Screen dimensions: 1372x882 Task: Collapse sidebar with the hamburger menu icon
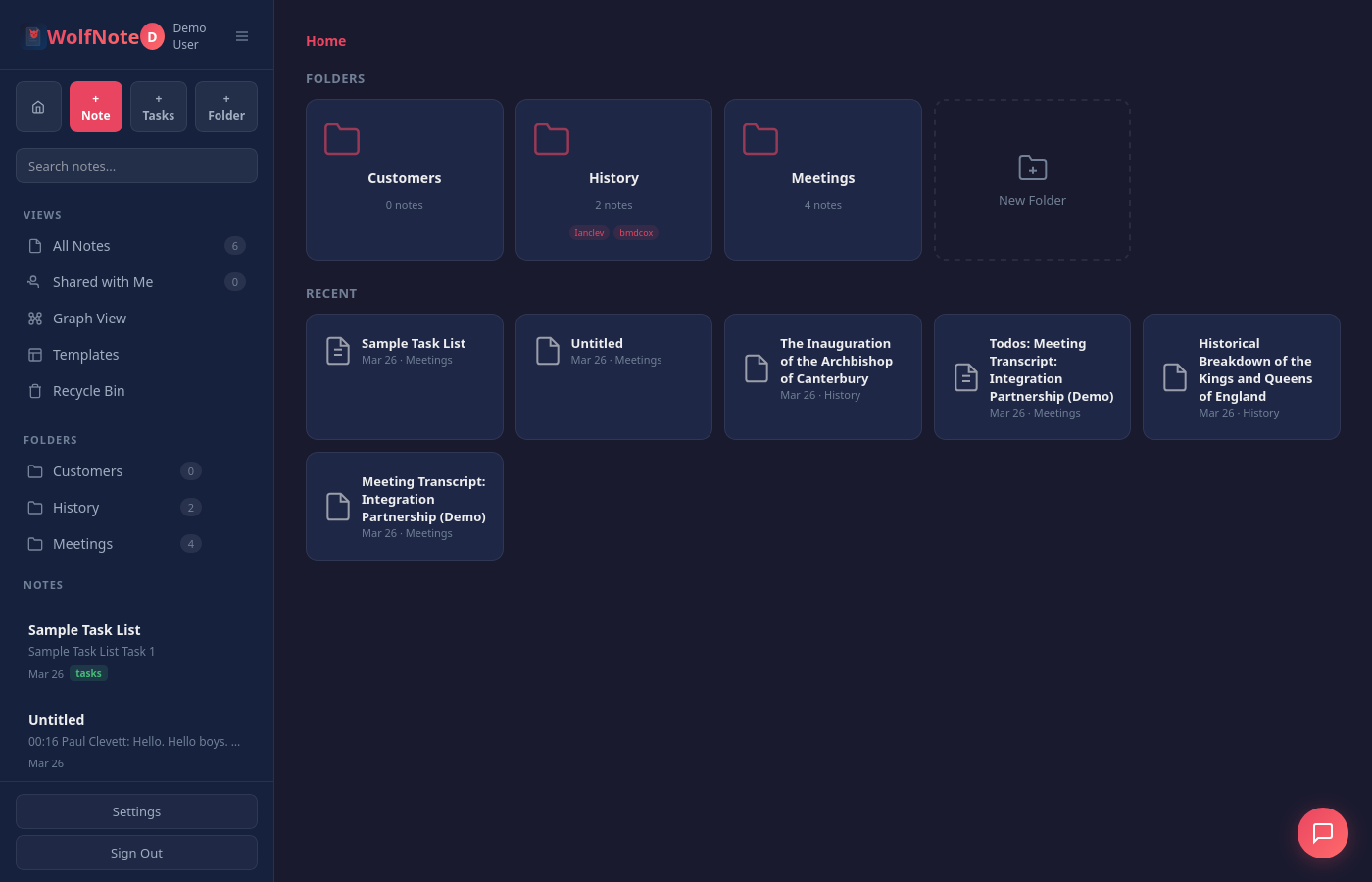[x=242, y=36]
